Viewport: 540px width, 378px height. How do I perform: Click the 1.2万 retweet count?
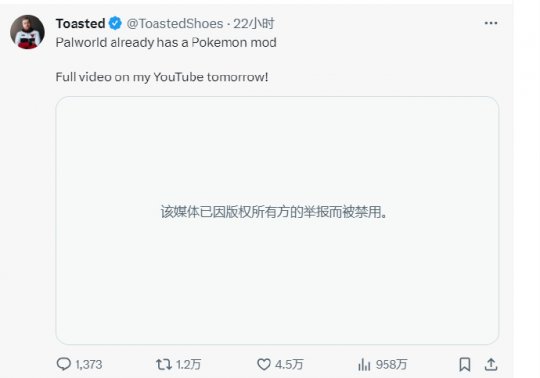click(188, 365)
